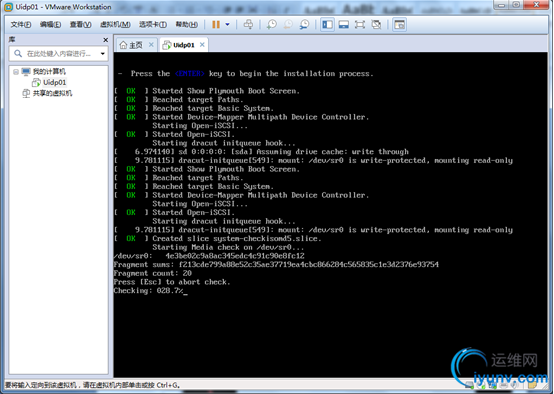Viewport: 554px width, 394px height.
Task: Open the 查看(V) menu
Action: pyautogui.click(x=80, y=24)
